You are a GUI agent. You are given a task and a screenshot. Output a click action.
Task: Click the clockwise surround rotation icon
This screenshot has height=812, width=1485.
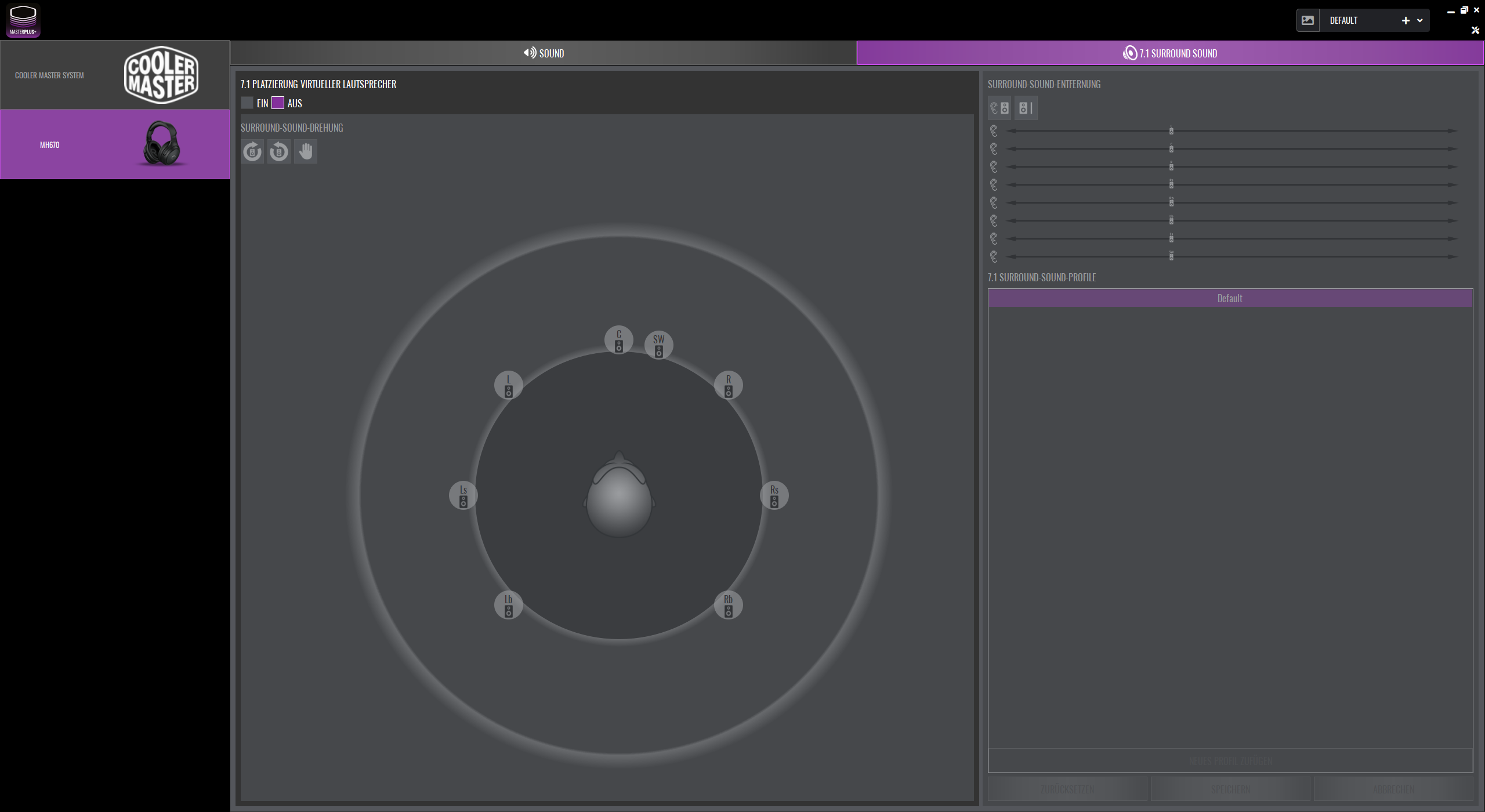252,152
